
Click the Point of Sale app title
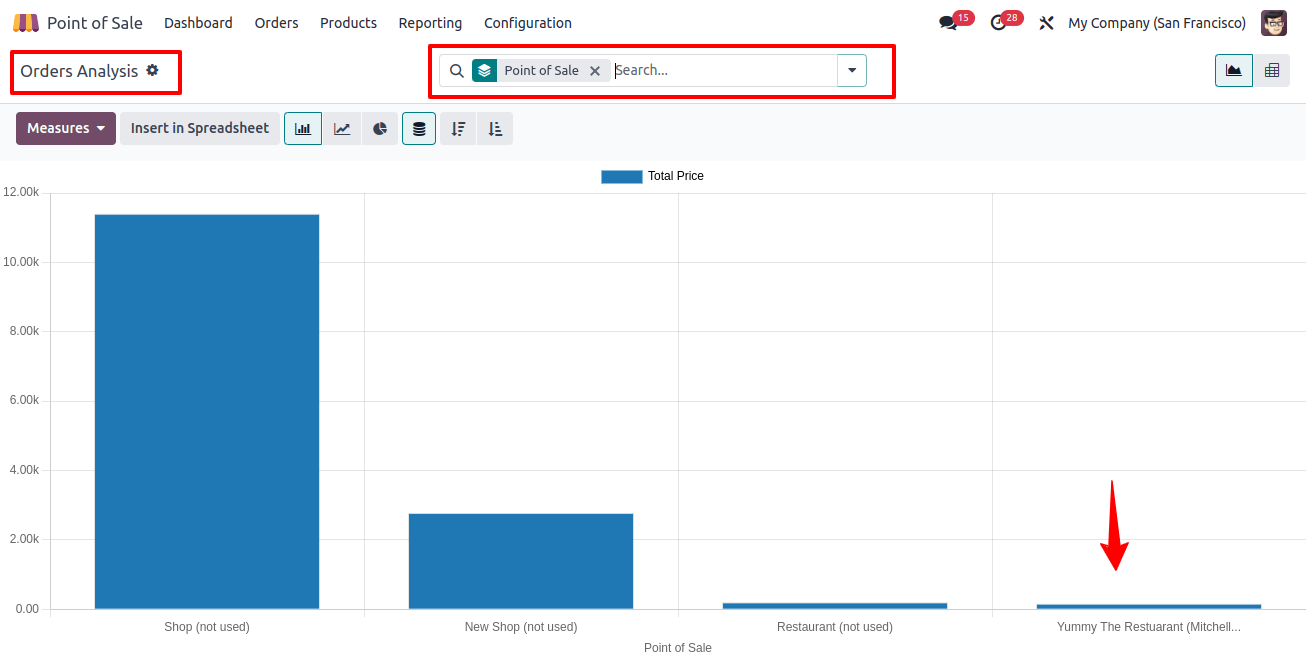pos(95,23)
